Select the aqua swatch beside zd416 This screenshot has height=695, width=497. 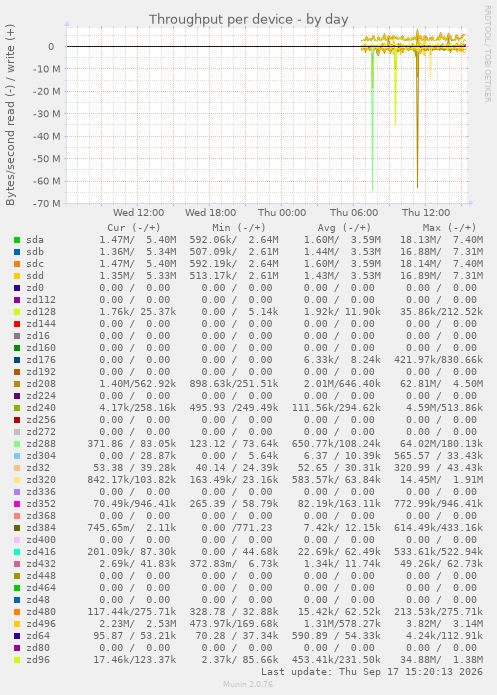(17, 552)
